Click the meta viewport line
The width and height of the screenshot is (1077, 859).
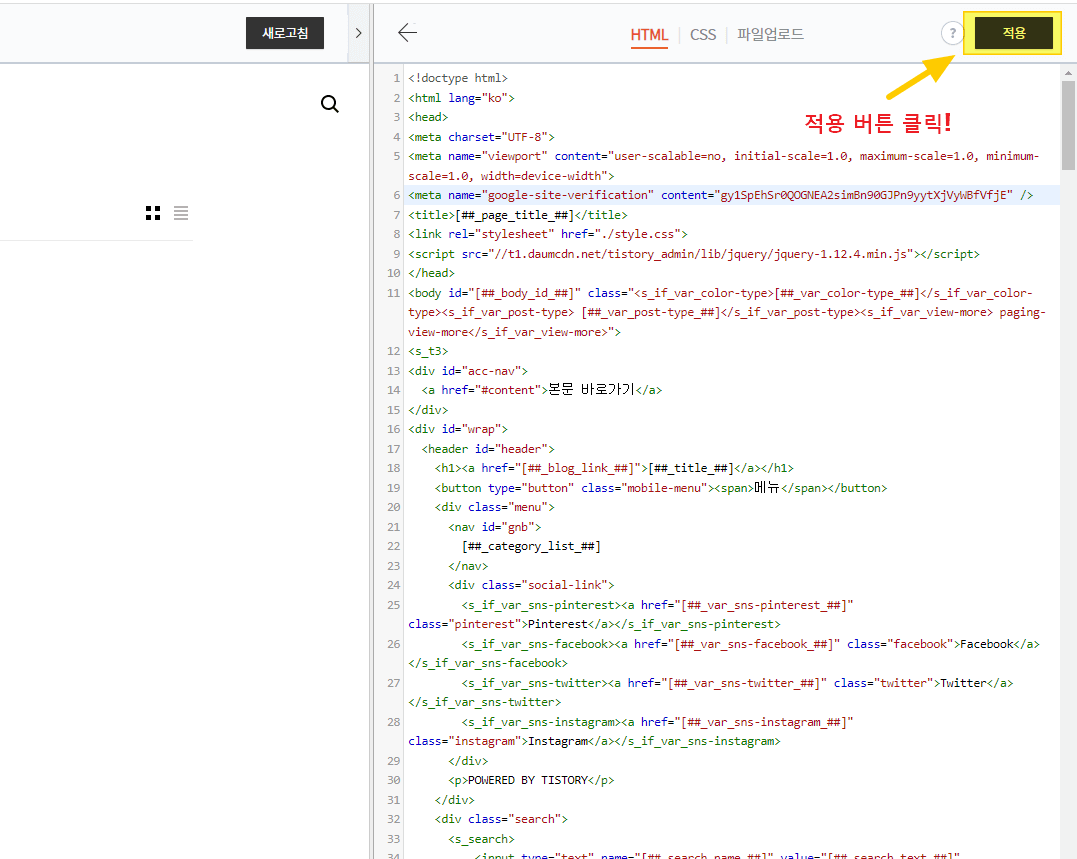pos(724,166)
